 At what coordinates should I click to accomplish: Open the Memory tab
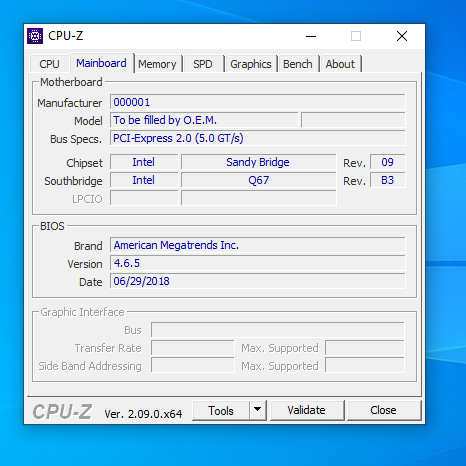[x=157, y=64]
